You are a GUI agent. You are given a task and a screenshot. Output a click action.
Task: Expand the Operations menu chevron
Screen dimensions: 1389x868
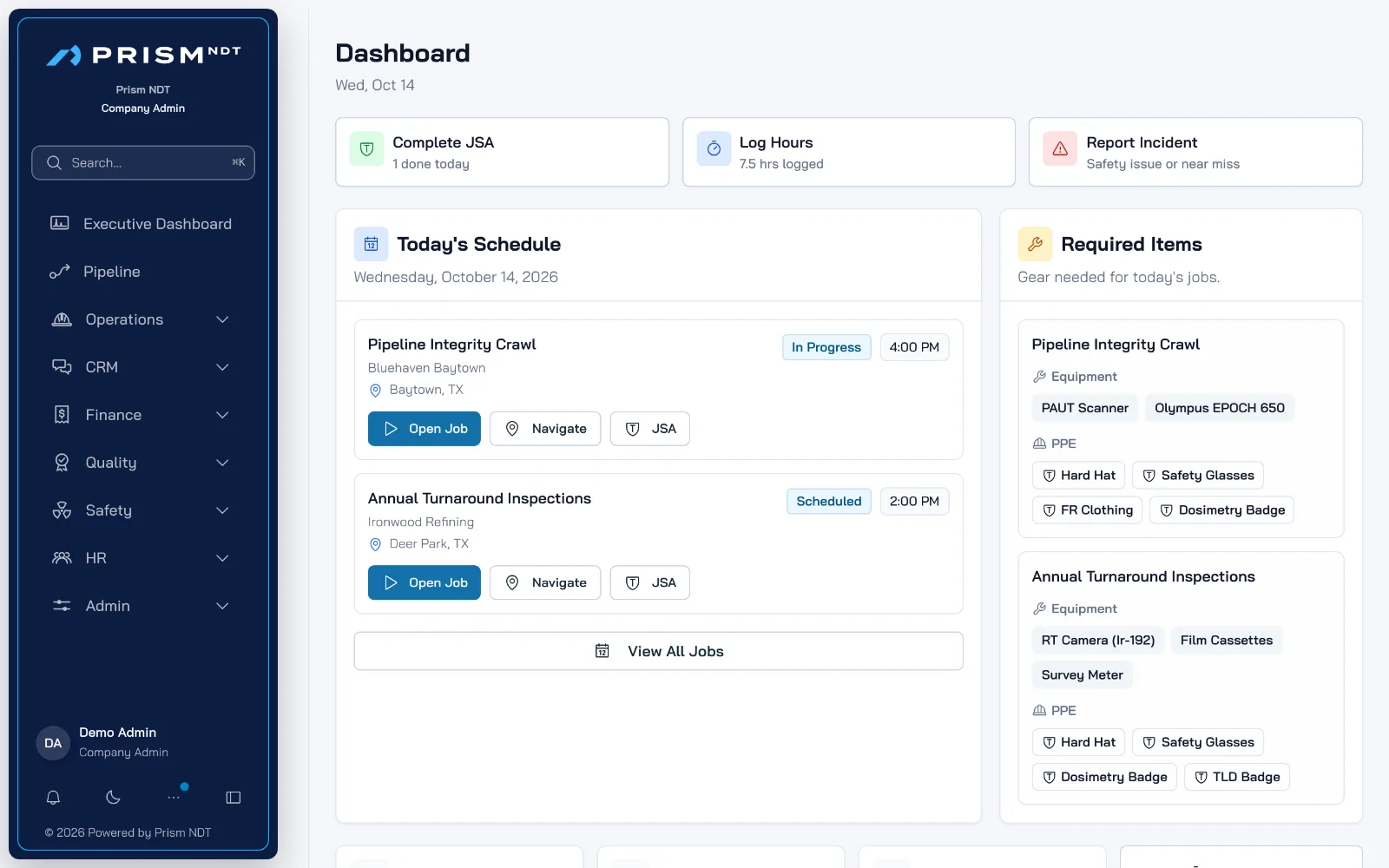tap(222, 319)
